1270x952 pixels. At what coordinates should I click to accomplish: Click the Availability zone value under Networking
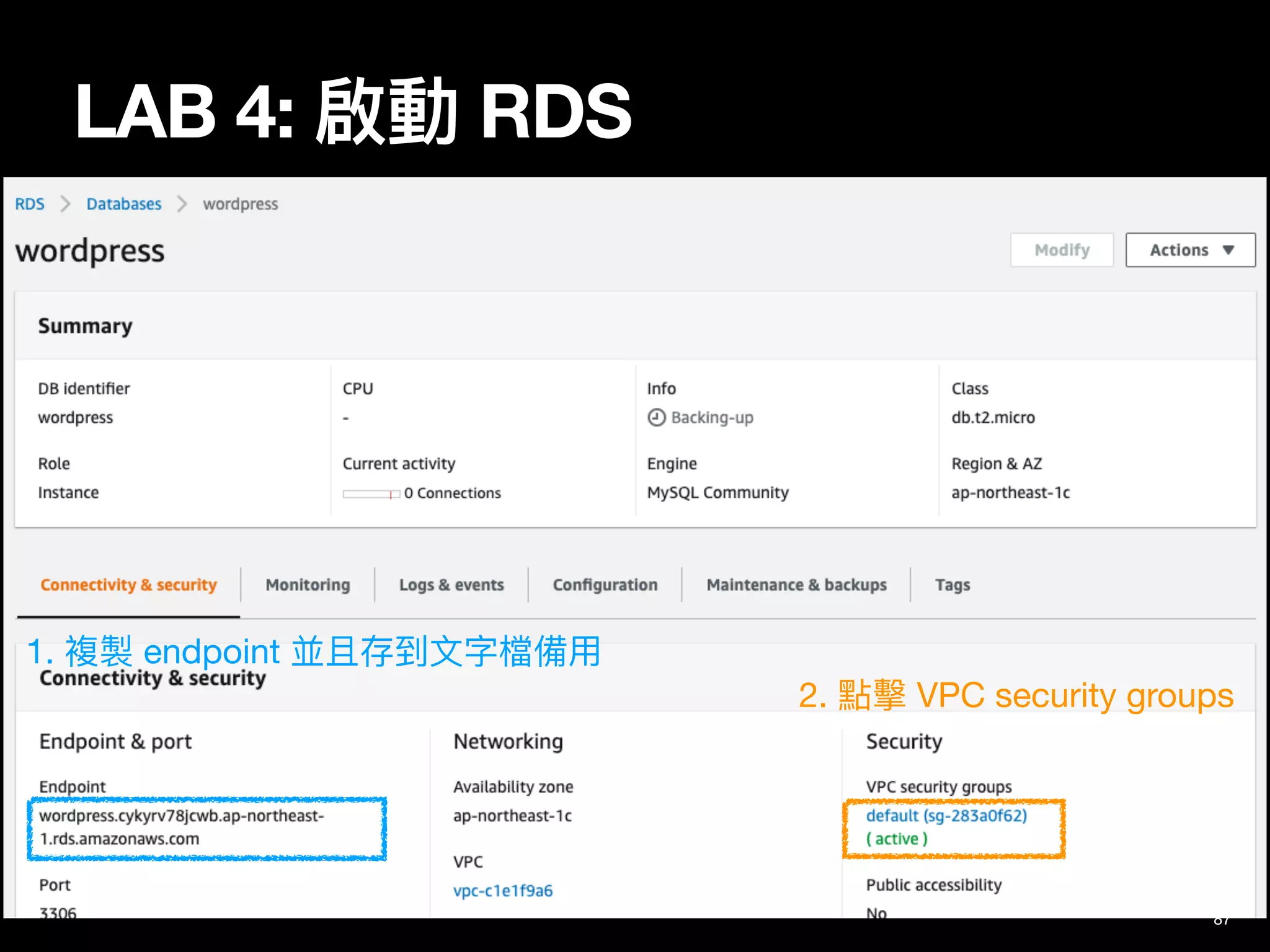512,816
